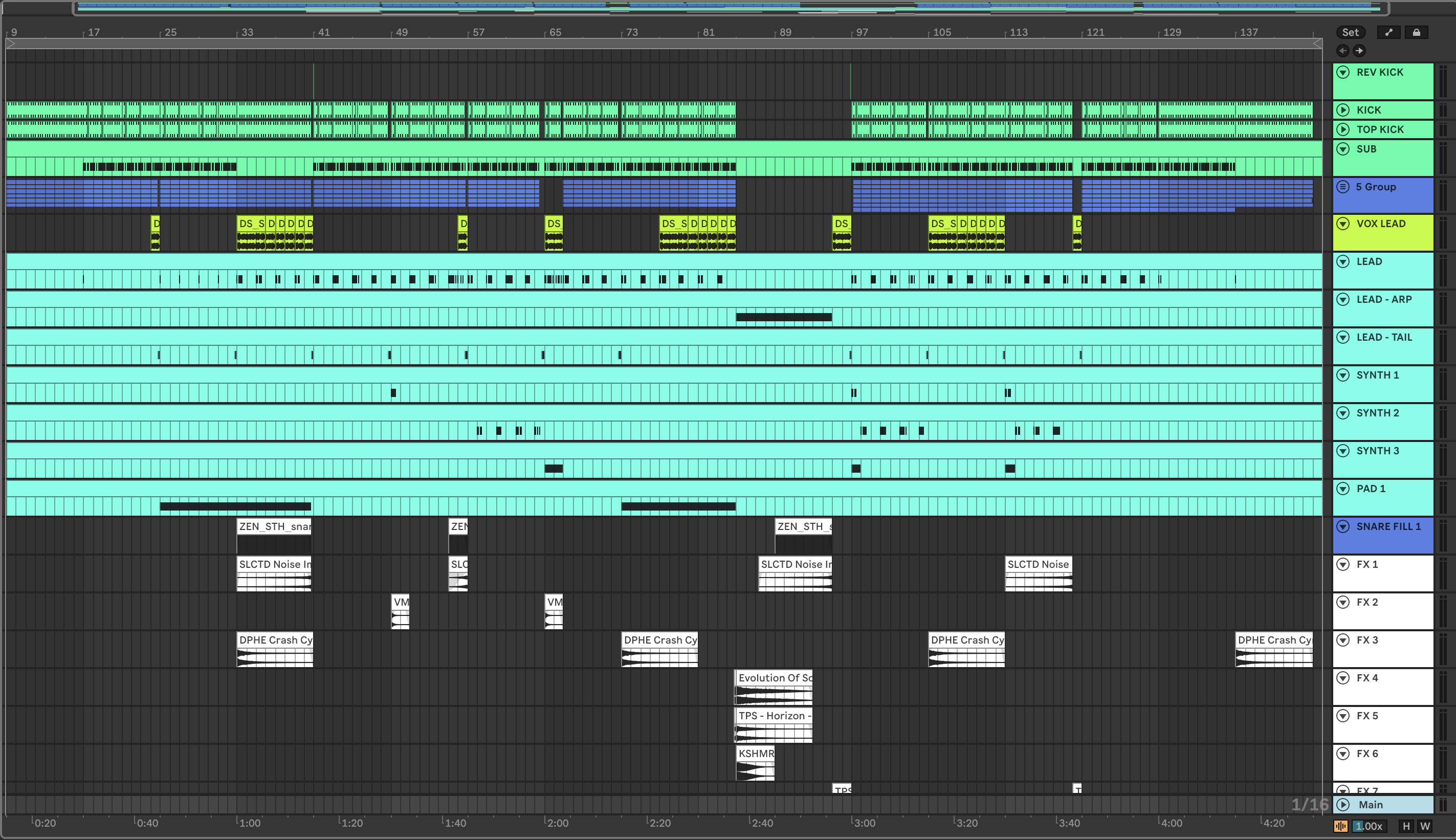This screenshot has height=840, width=1456.
Task: Click the 1.00x zoom value slider
Action: tap(1369, 826)
